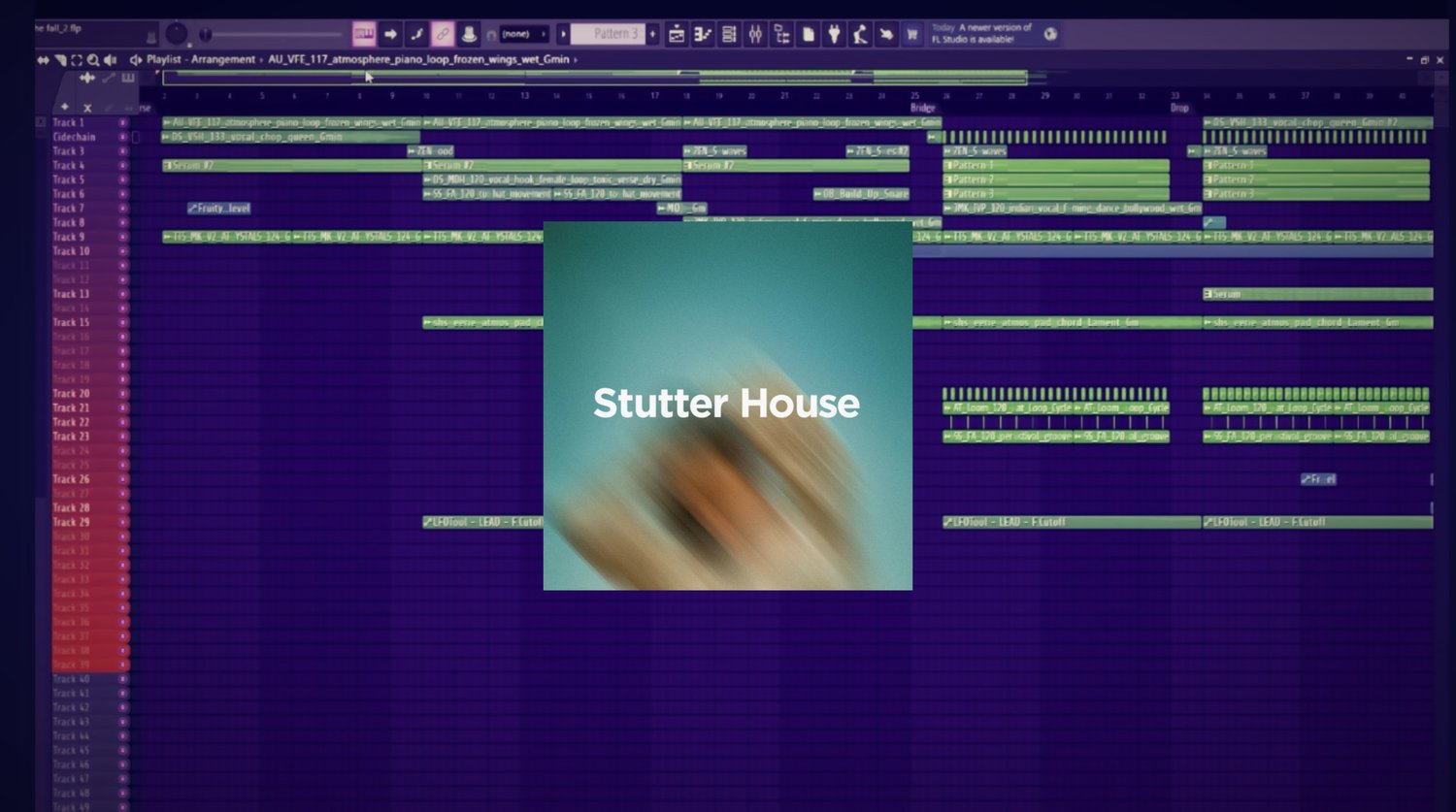Toggle typing keyboard to piano icon

click(x=364, y=34)
